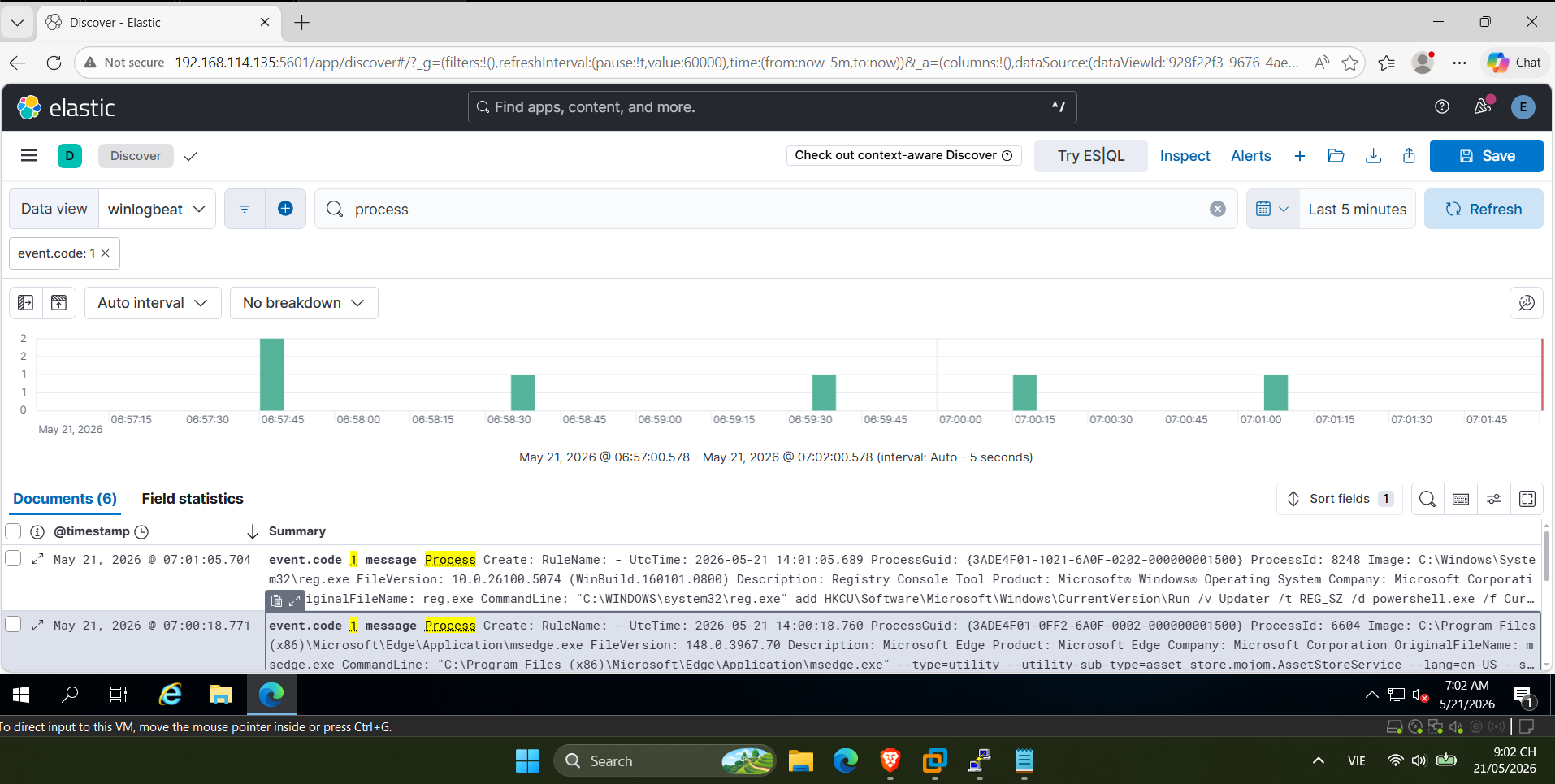Toggle @timestamp sort direction arrow

[x=252, y=531]
